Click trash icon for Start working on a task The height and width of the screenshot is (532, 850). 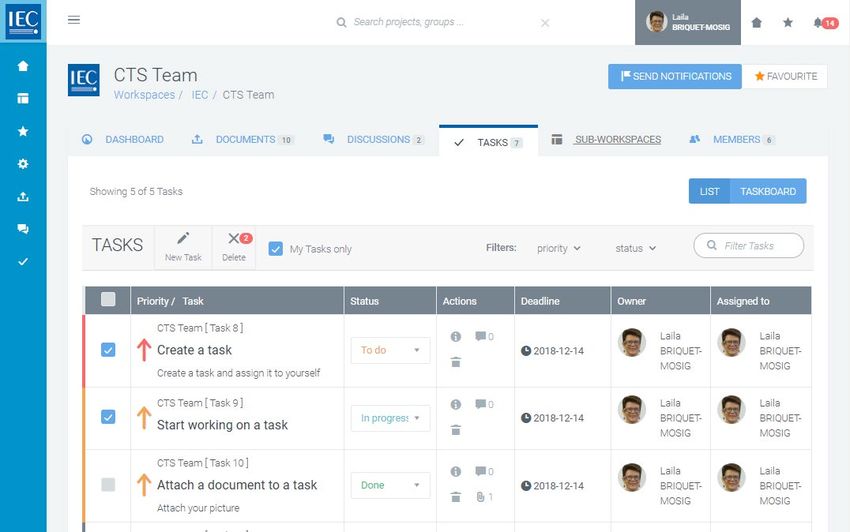[456, 430]
